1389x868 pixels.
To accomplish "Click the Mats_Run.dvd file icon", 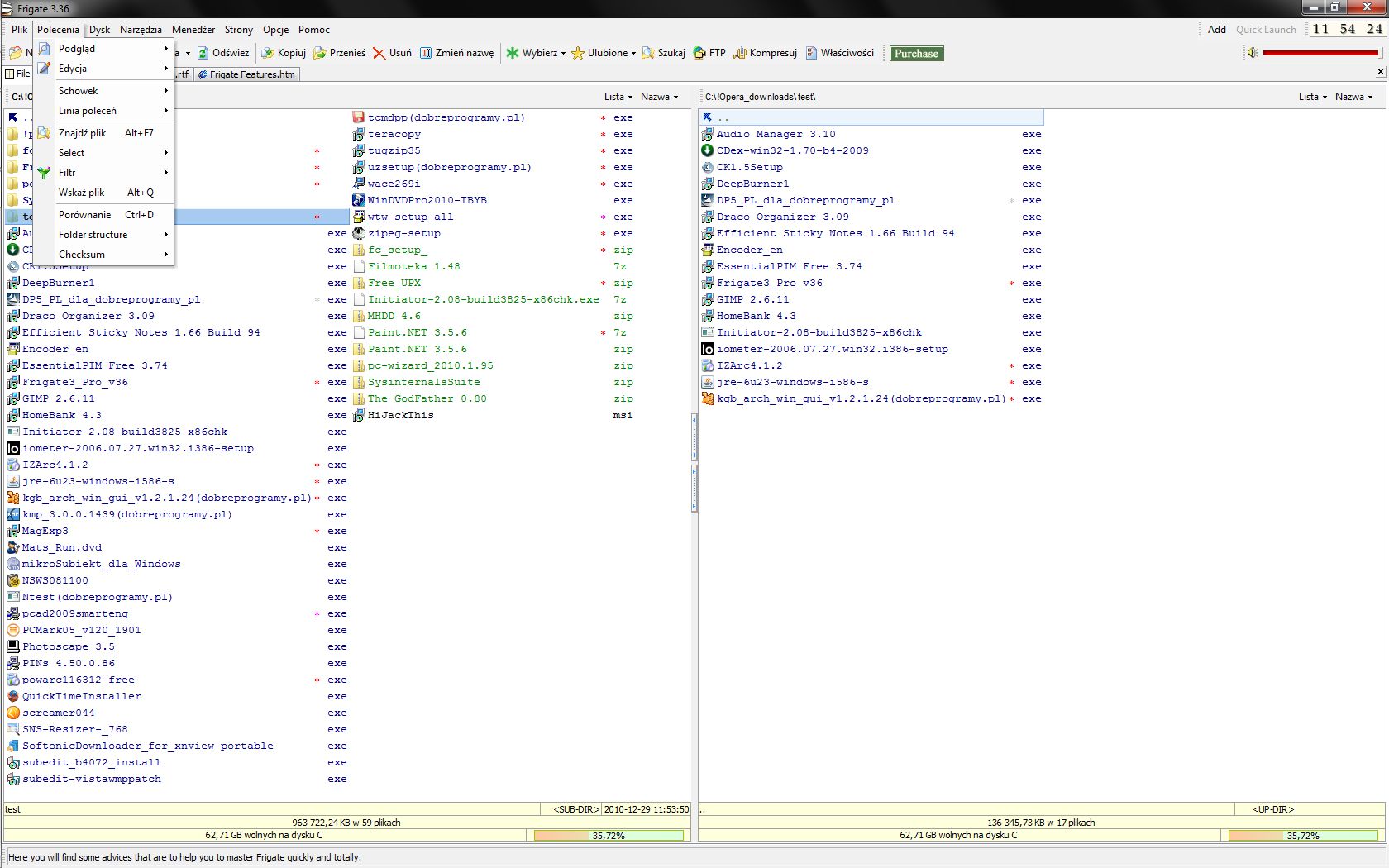I will 13,547.
